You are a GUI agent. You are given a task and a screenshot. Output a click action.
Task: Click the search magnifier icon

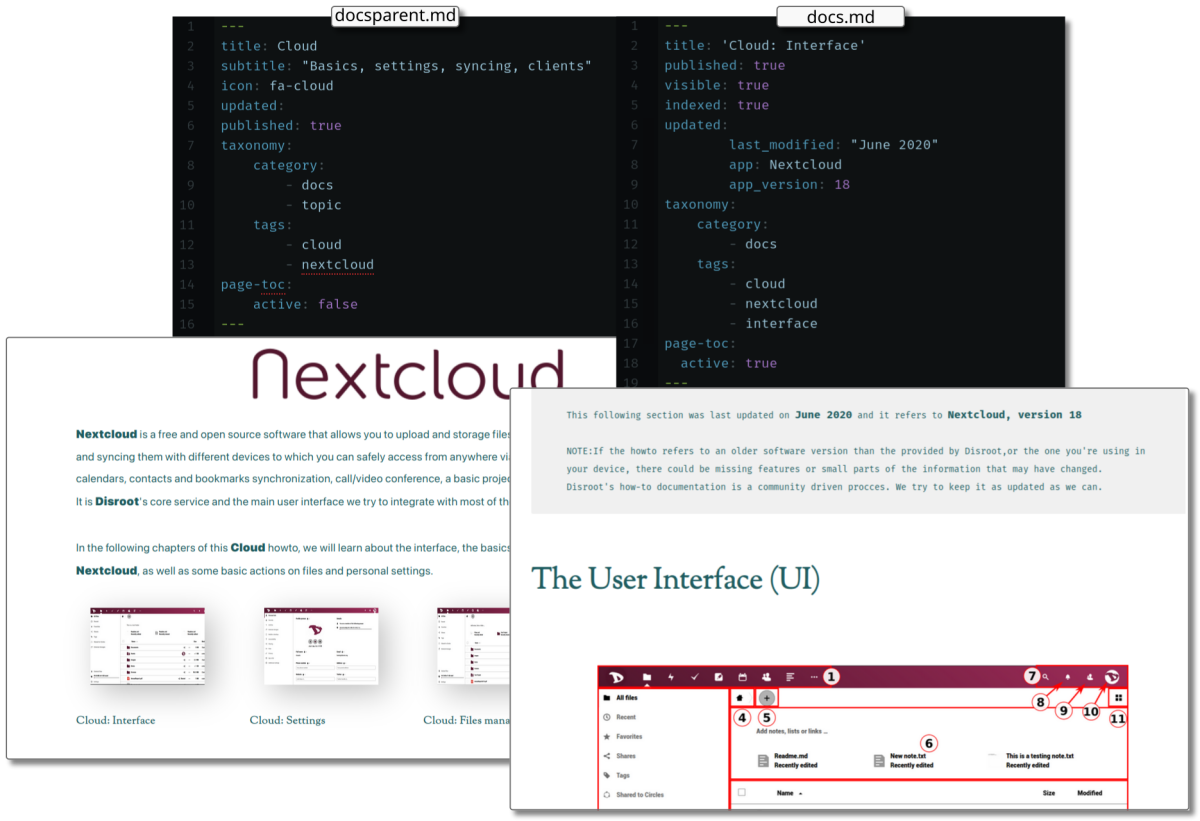point(1046,677)
